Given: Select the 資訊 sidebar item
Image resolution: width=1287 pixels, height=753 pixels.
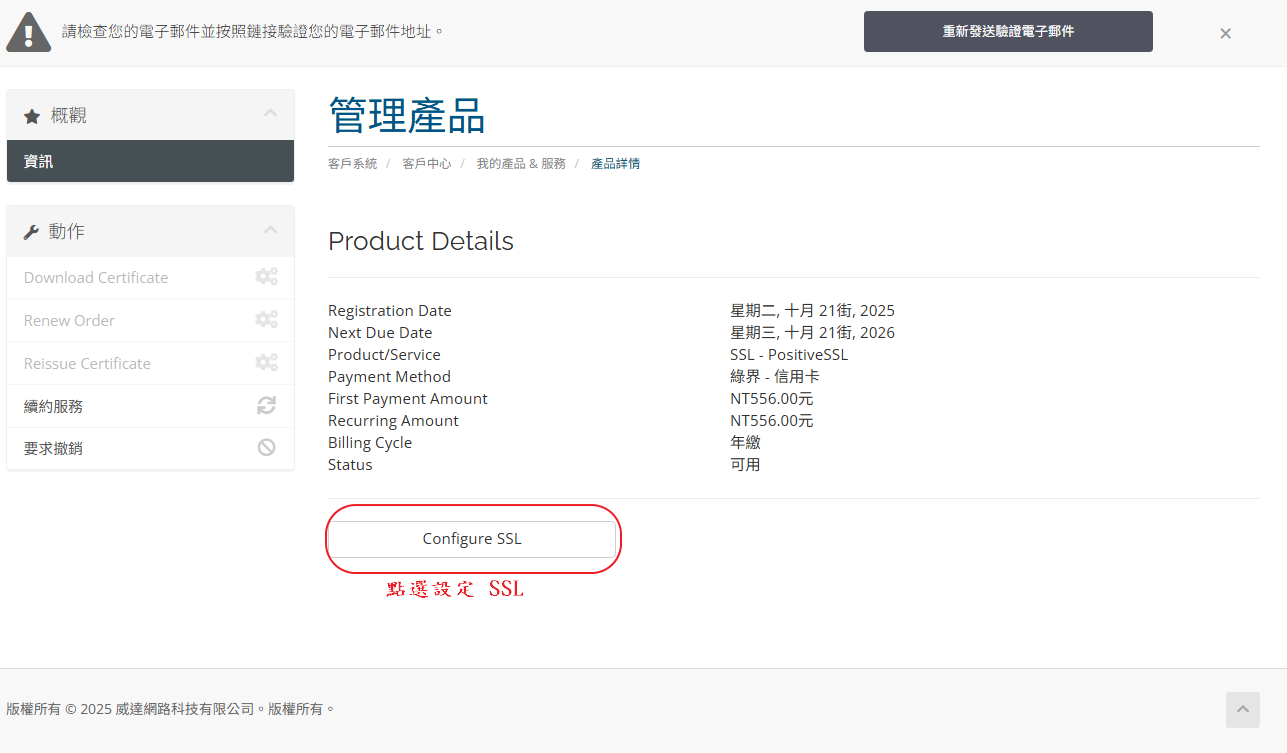Looking at the screenshot, I should 39,161.
